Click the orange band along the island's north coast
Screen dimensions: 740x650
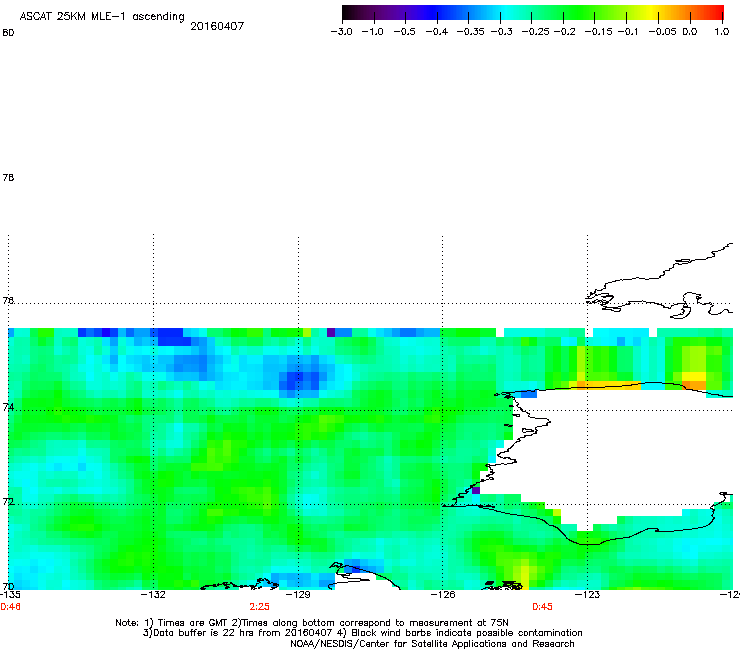pyautogui.click(x=605, y=386)
